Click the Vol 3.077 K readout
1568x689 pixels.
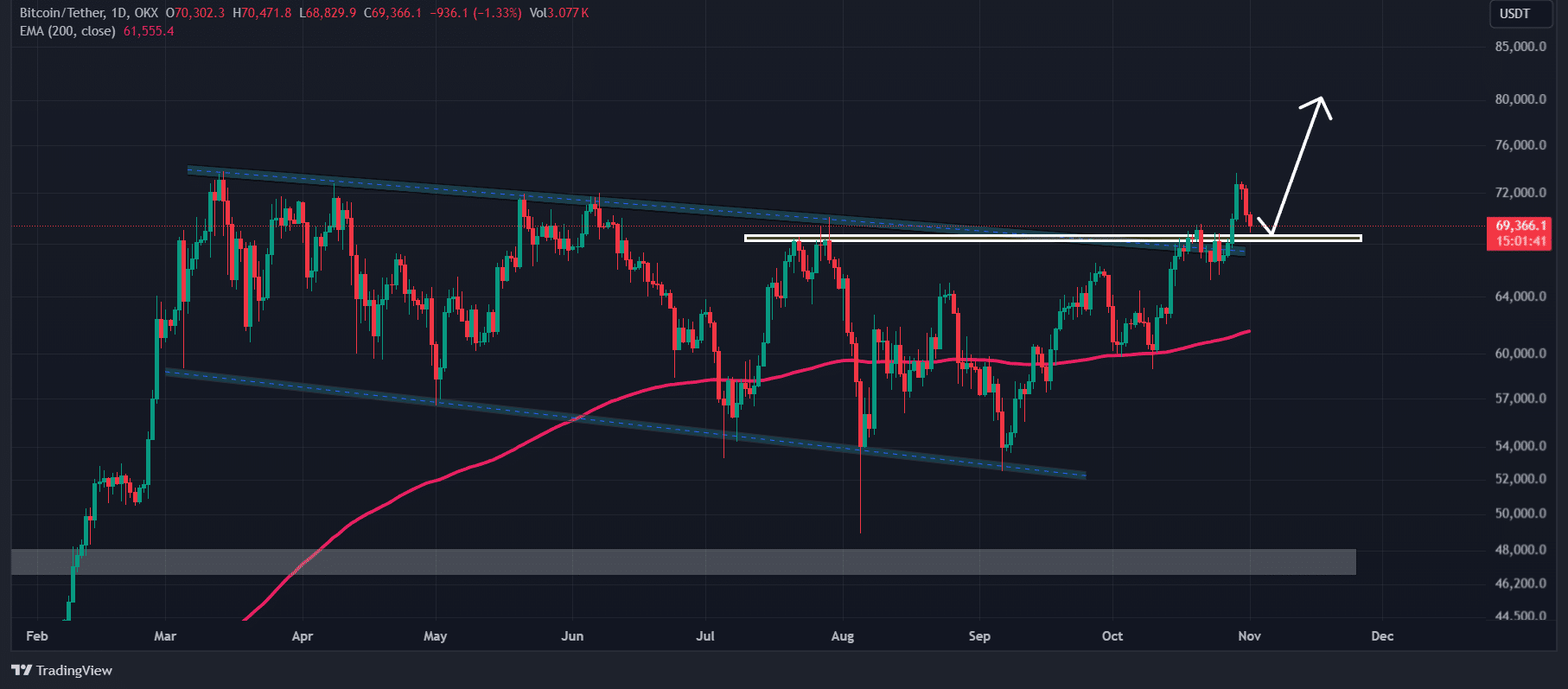(x=559, y=13)
